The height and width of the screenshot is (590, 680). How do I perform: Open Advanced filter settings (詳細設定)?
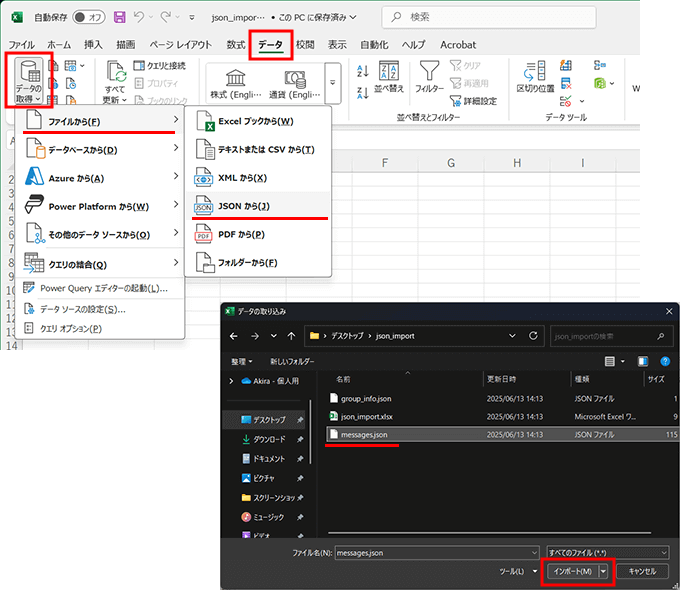pyautogui.click(x=474, y=101)
